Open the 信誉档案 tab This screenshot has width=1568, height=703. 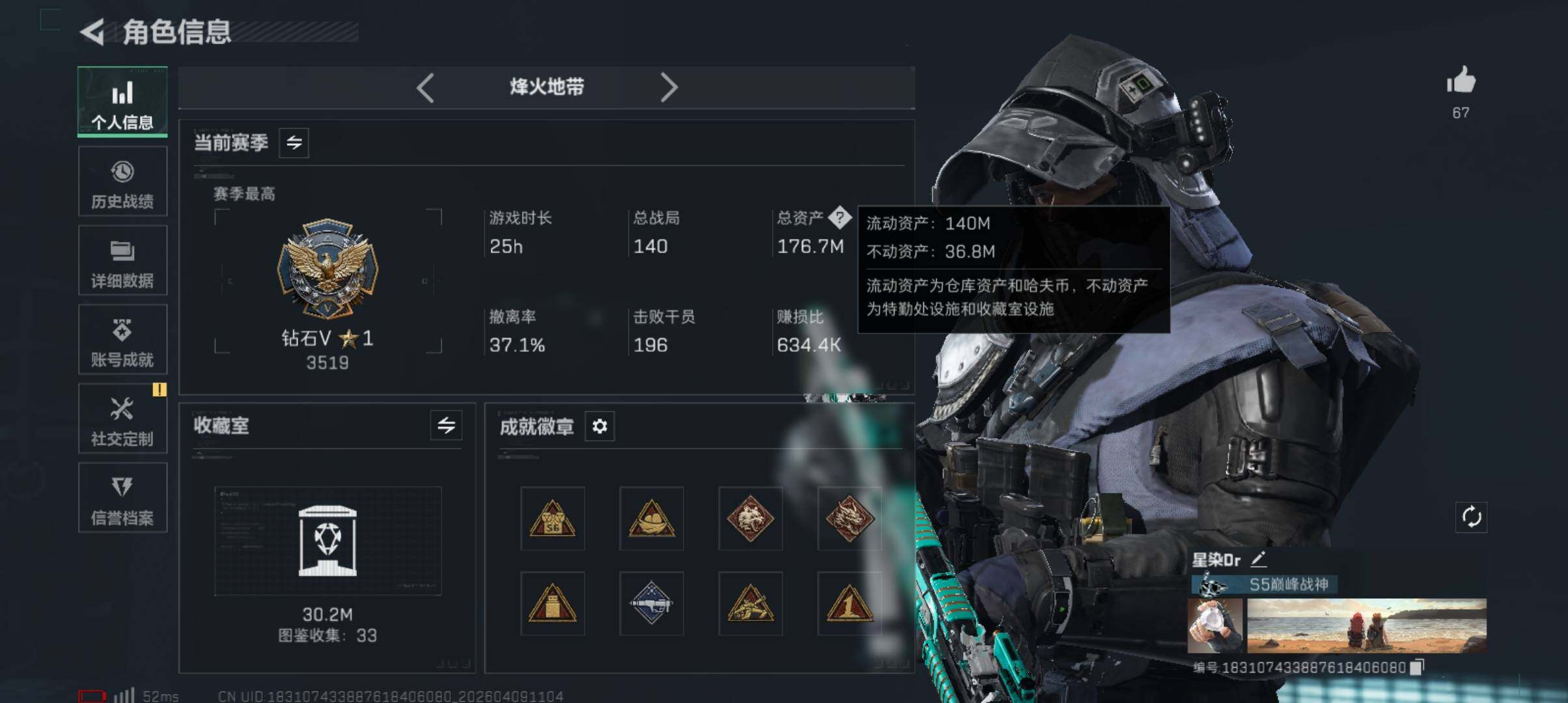pyautogui.click(x=122, y=498)
